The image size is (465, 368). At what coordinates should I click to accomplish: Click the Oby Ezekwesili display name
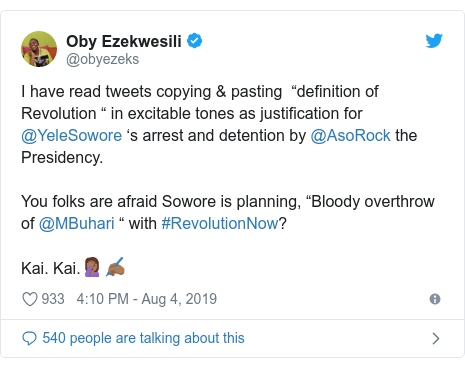pos(124,41)
